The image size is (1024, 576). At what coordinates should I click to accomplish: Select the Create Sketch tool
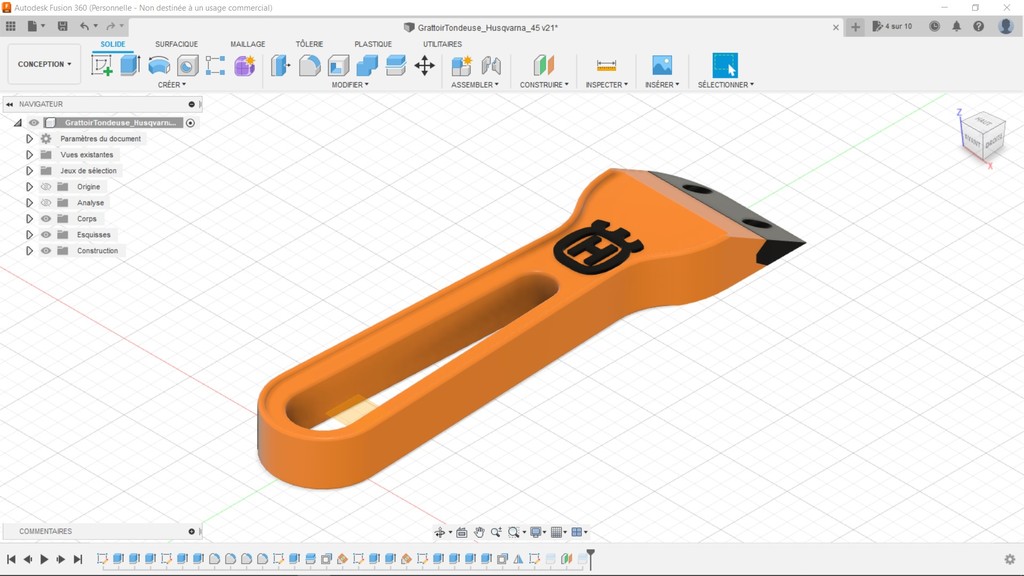click(102, 66)
